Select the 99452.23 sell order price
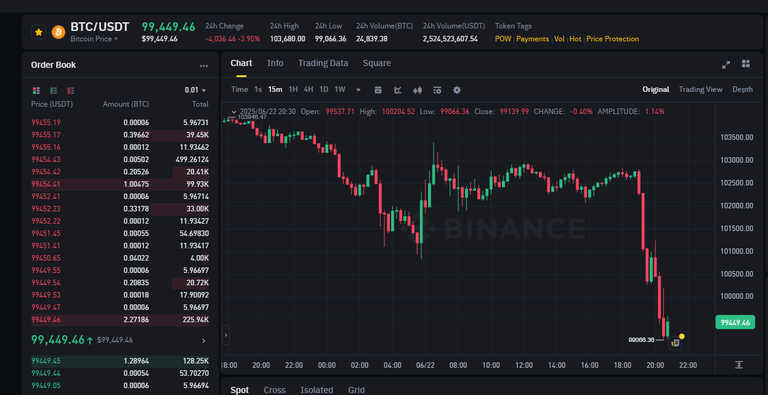This screenshot has width=768, height=395. [x=46, y=209]
